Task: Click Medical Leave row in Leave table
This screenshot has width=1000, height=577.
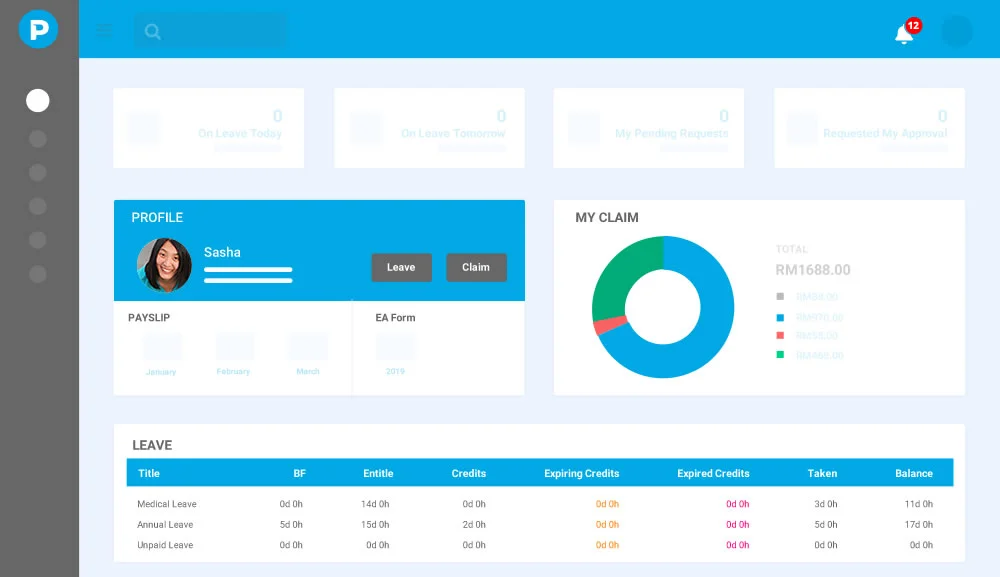Action: [166, 504]
